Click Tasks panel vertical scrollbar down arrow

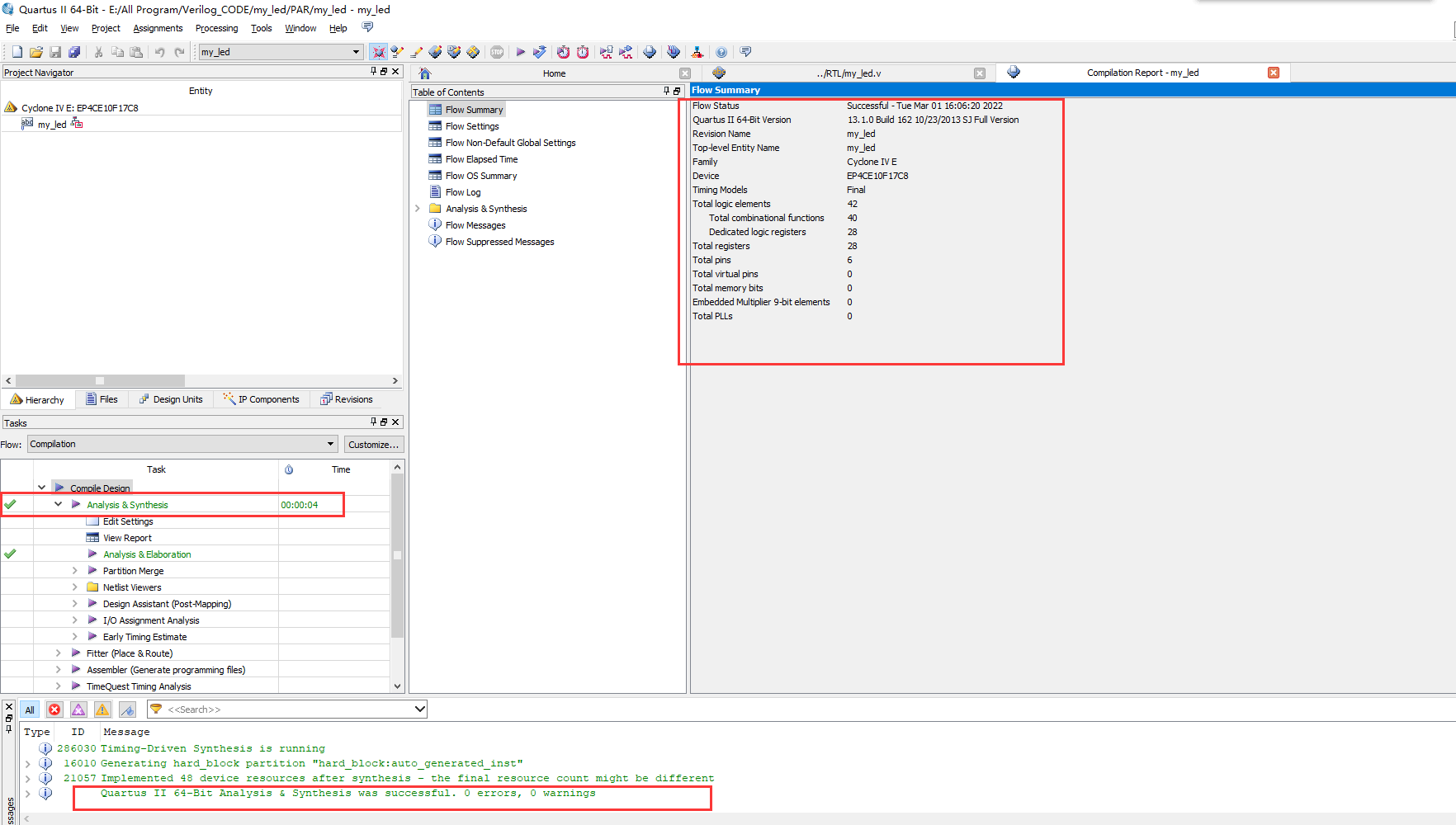pyautogui.click(x=397, y=686)
